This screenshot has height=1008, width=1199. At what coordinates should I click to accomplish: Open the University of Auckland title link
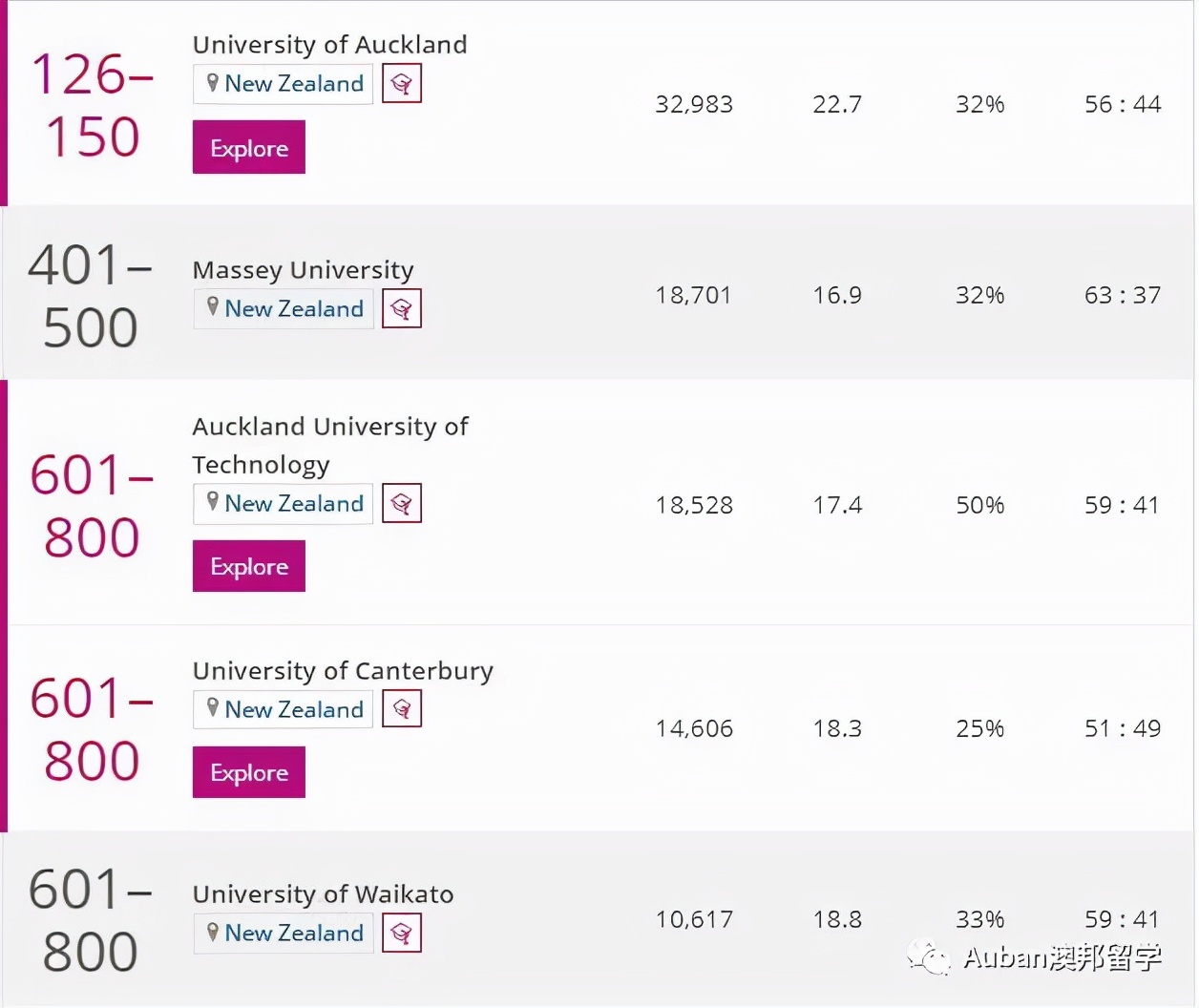[329, 45]
